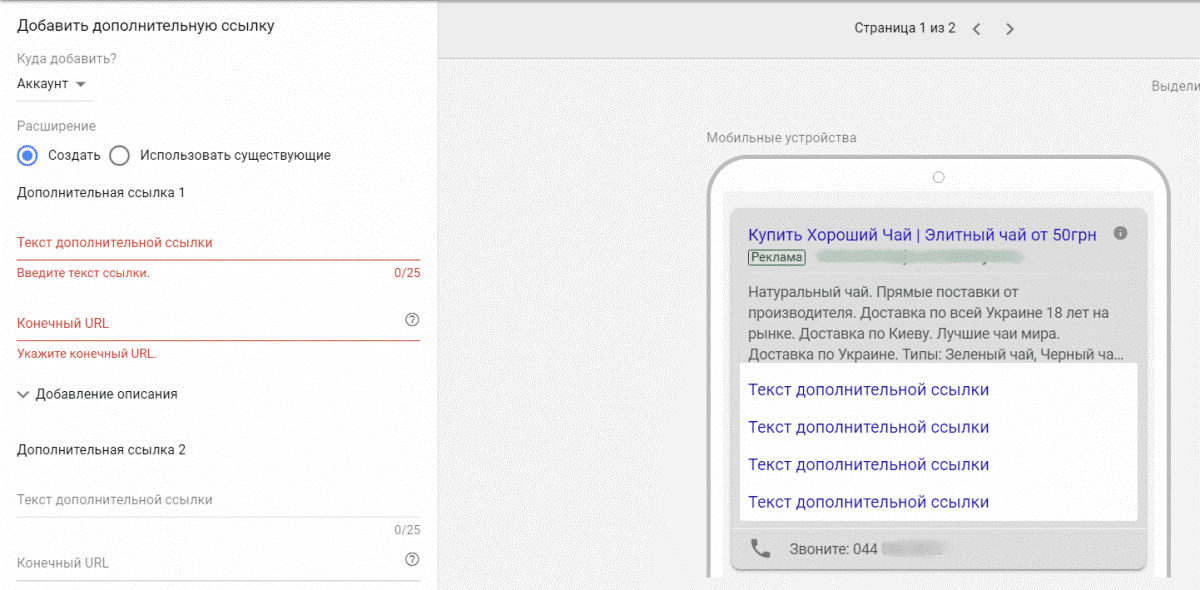Click the last sitelink in mobile preview
This screenshot has width=1200, height=590.
[868, 502]
